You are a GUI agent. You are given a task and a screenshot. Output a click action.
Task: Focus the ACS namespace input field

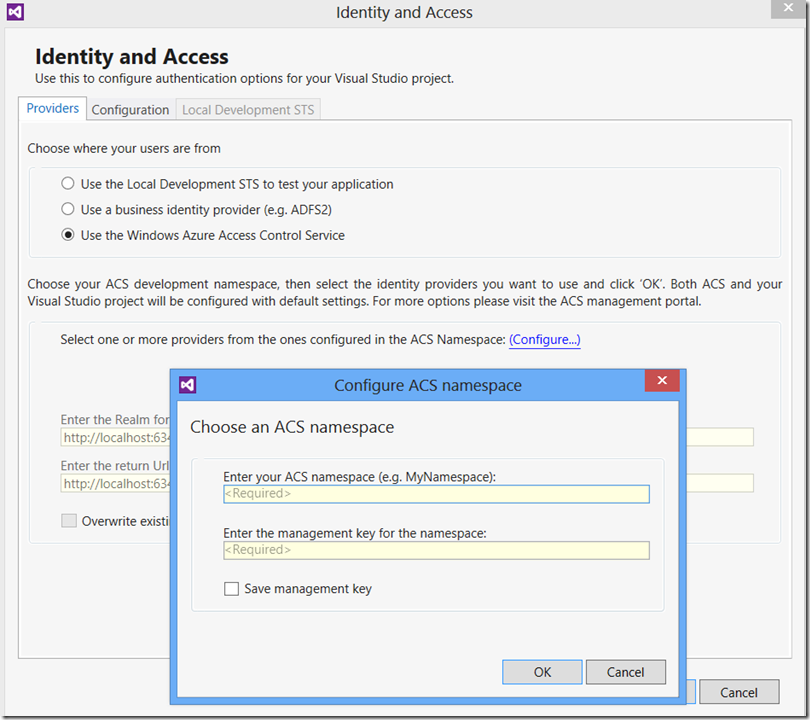pyautogui.click(x=437, y=494)
